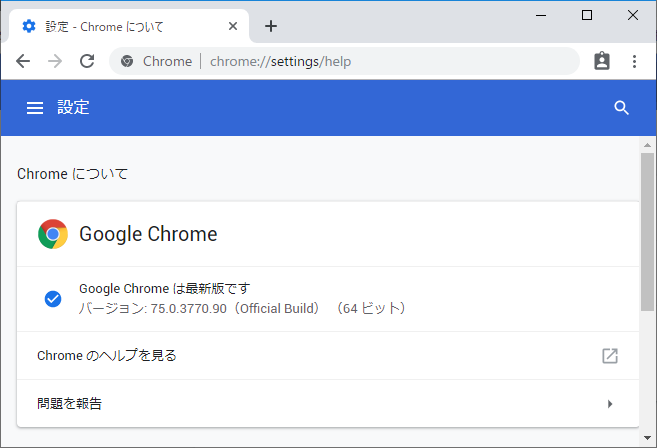
Task: Click the settings gear icon on the tab
Action: tap(29, 26)
